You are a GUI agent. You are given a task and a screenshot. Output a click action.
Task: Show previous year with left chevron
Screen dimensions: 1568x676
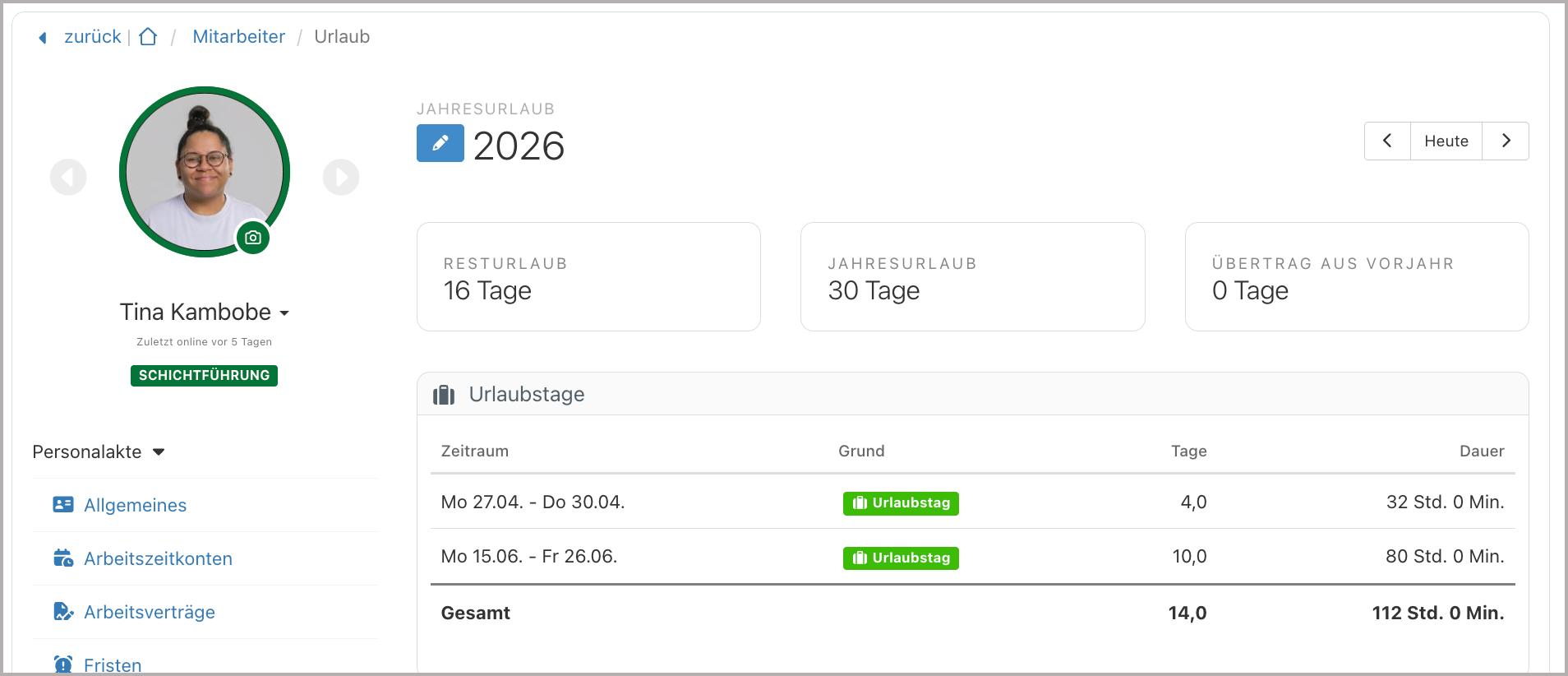[x=1387, y=141]
